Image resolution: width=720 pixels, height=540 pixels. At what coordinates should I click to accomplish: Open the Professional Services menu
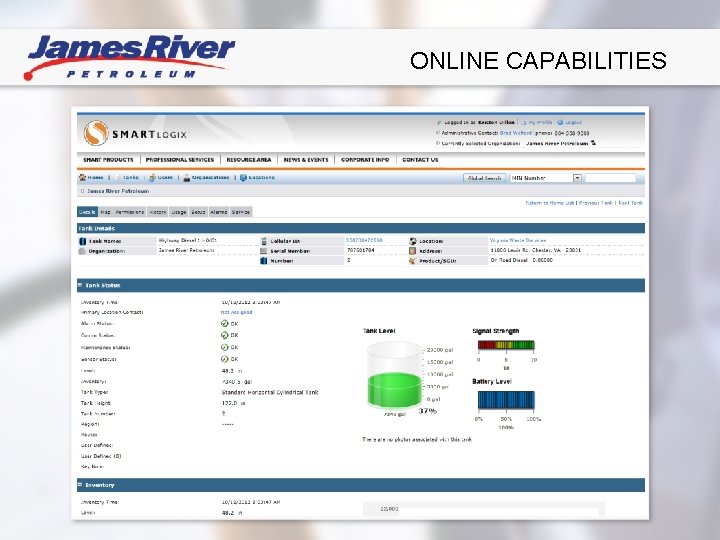180,160
